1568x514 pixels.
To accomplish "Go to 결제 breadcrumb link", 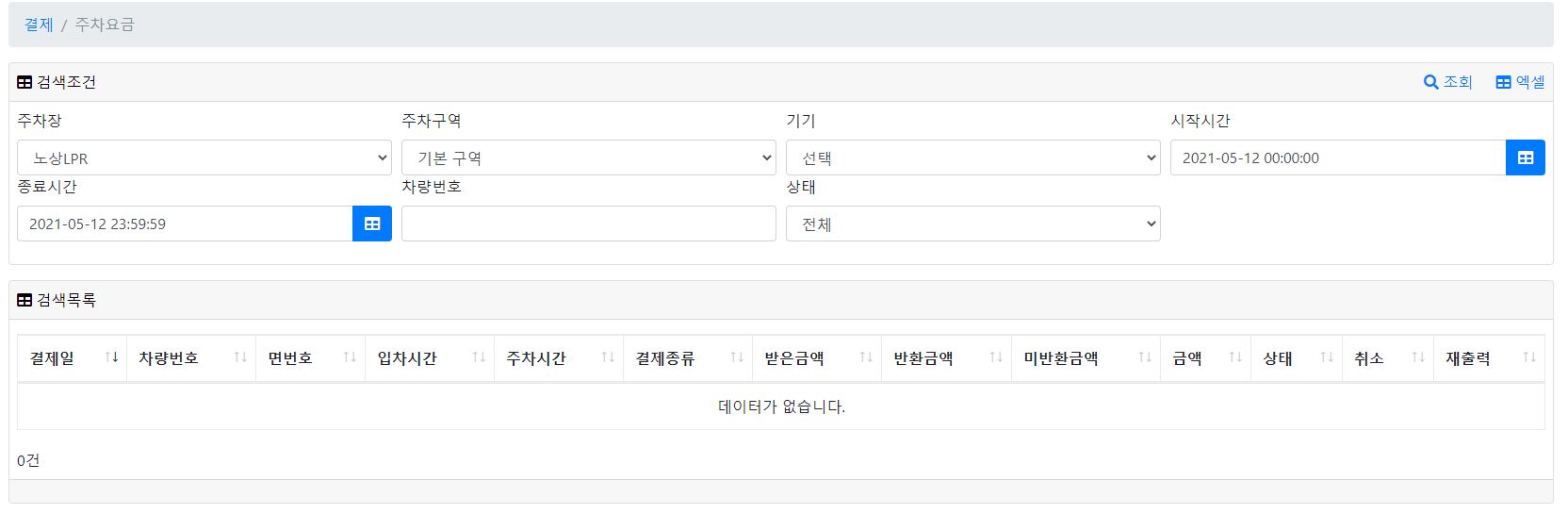I will click(x=39, y=25).
